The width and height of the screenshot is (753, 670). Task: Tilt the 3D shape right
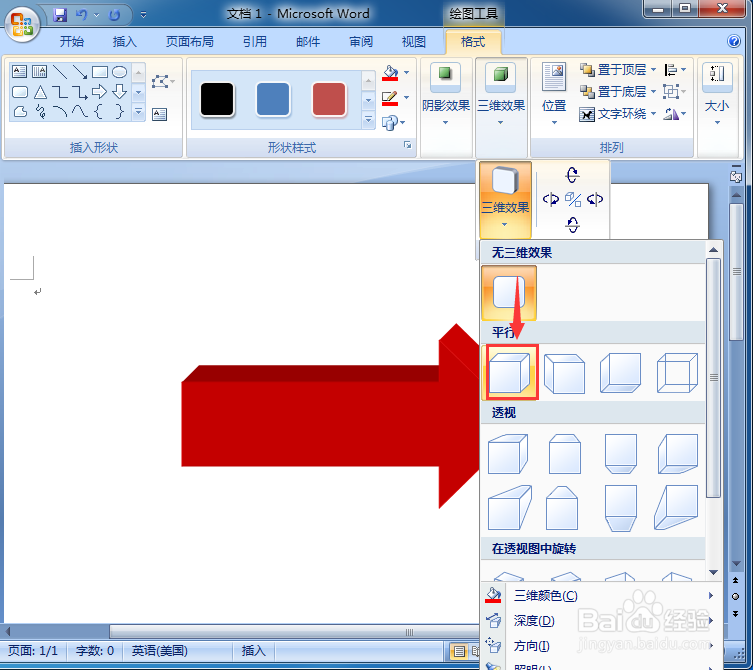pyautogui.click(x=595, y=199)
